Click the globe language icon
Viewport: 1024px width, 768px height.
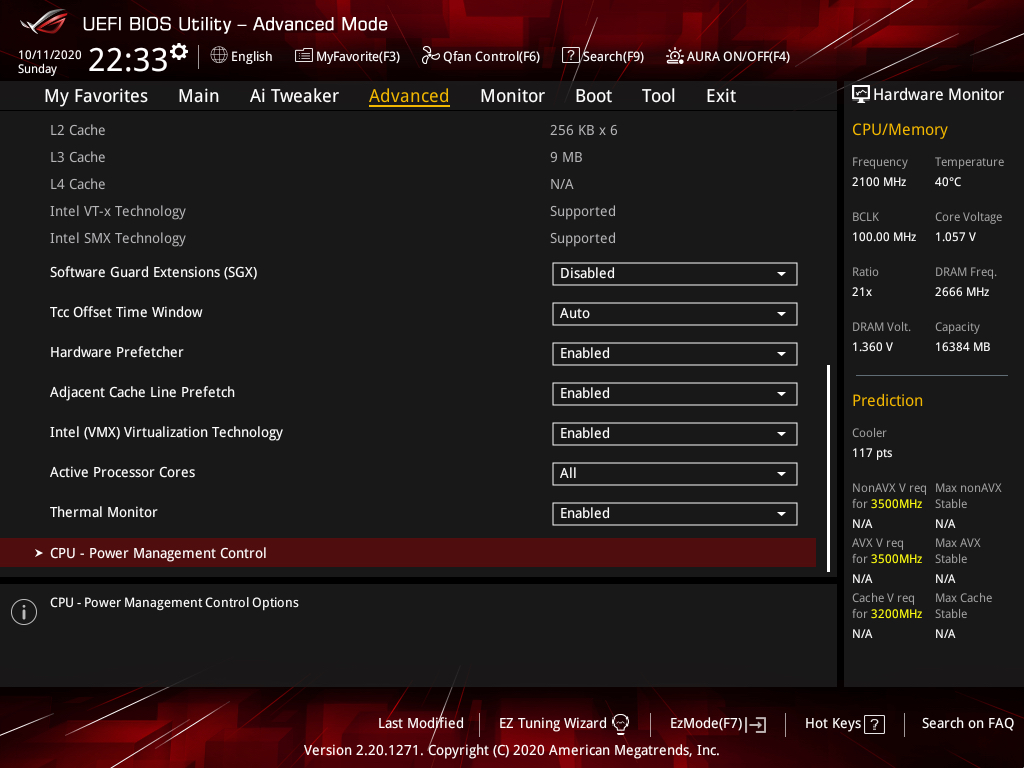click(219, 56)
